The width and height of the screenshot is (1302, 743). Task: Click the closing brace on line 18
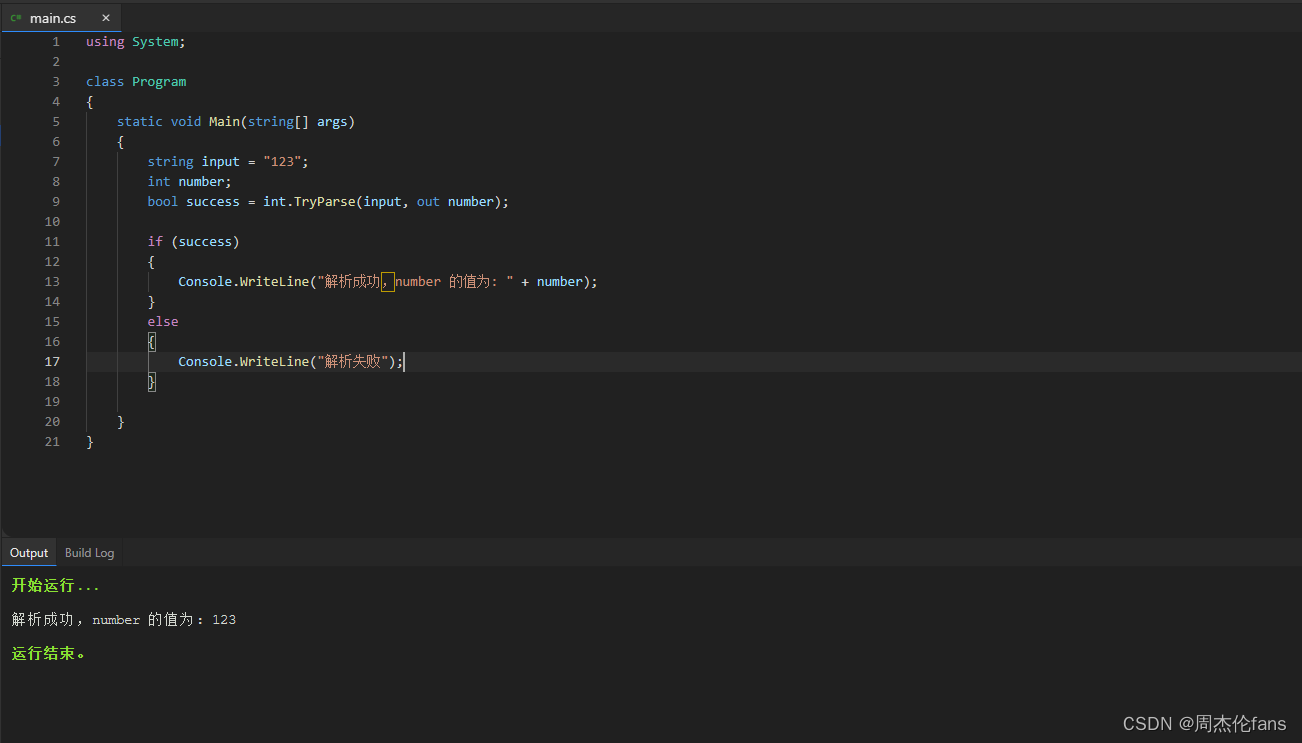(152, 382)
